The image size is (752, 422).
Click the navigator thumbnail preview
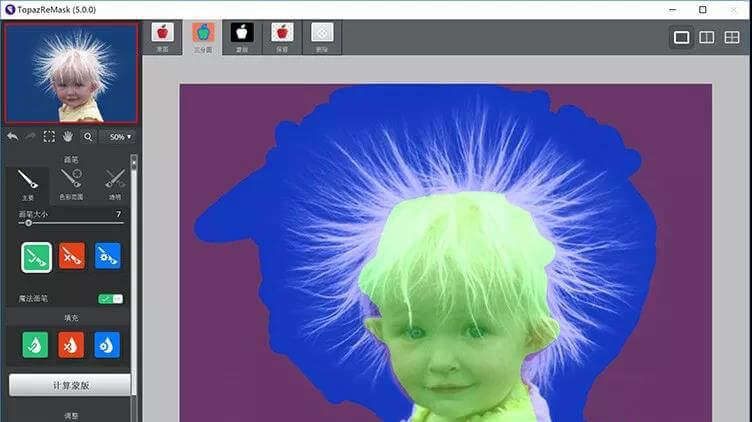click(x=71, y=73)
